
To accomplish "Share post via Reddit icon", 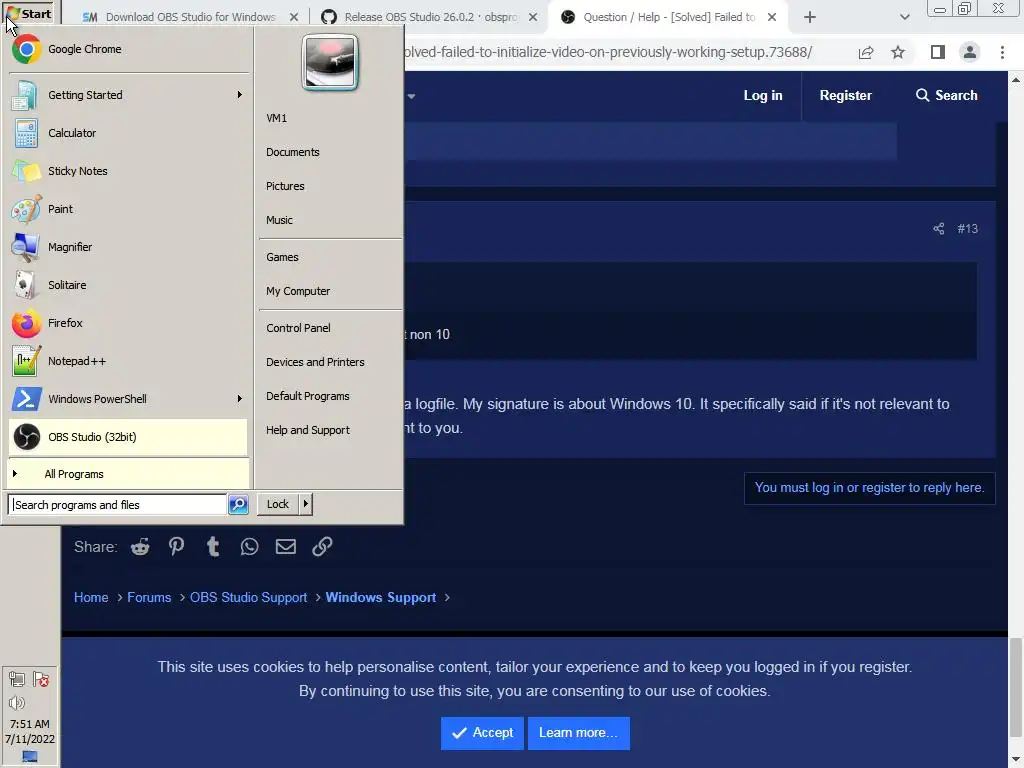I will point(140,547).
